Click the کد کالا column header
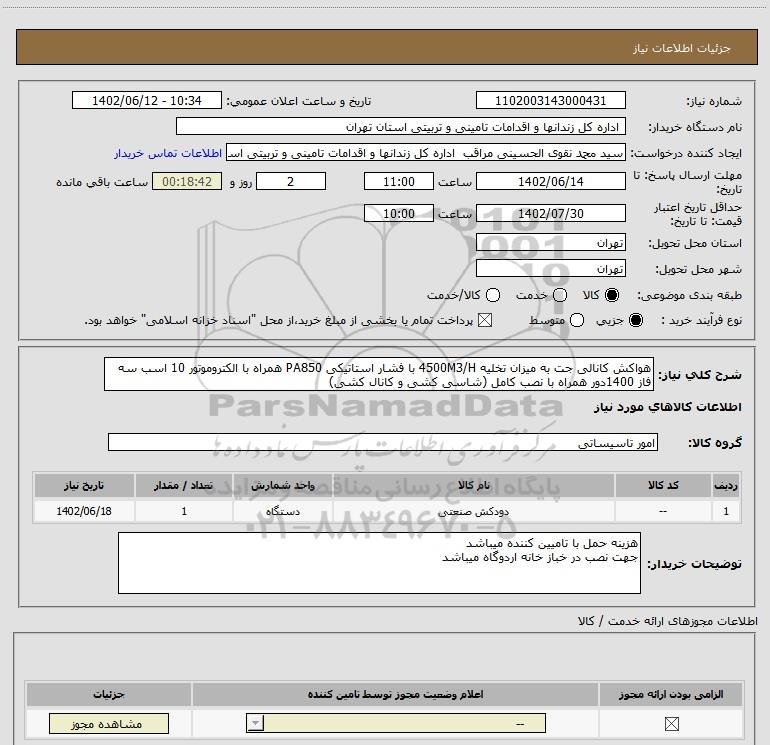Image resolution: width=770 pixels, height=745 pixels. tap(663, 485)
